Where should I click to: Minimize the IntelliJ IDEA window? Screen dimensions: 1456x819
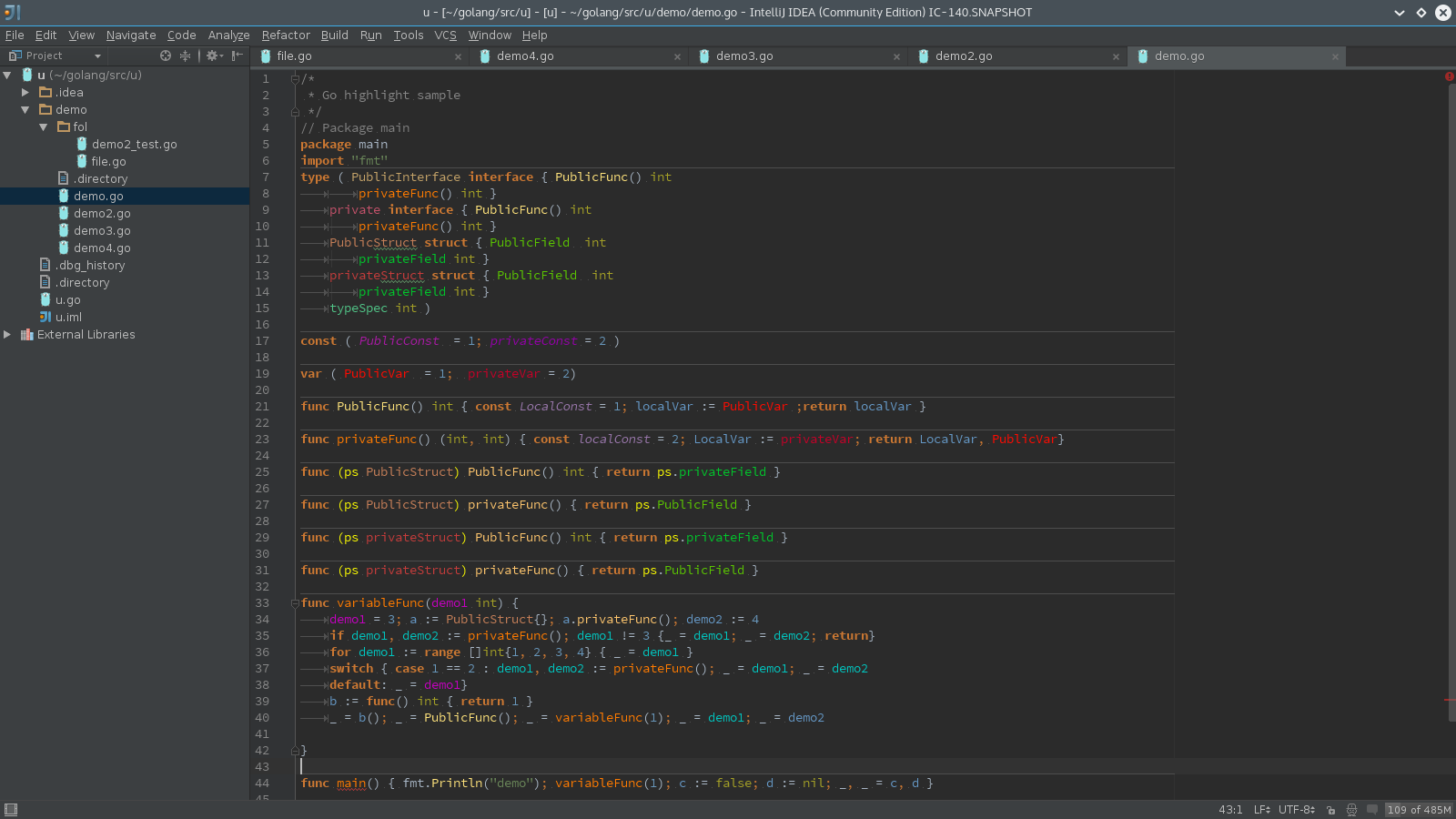click(x=1400, y=13)
